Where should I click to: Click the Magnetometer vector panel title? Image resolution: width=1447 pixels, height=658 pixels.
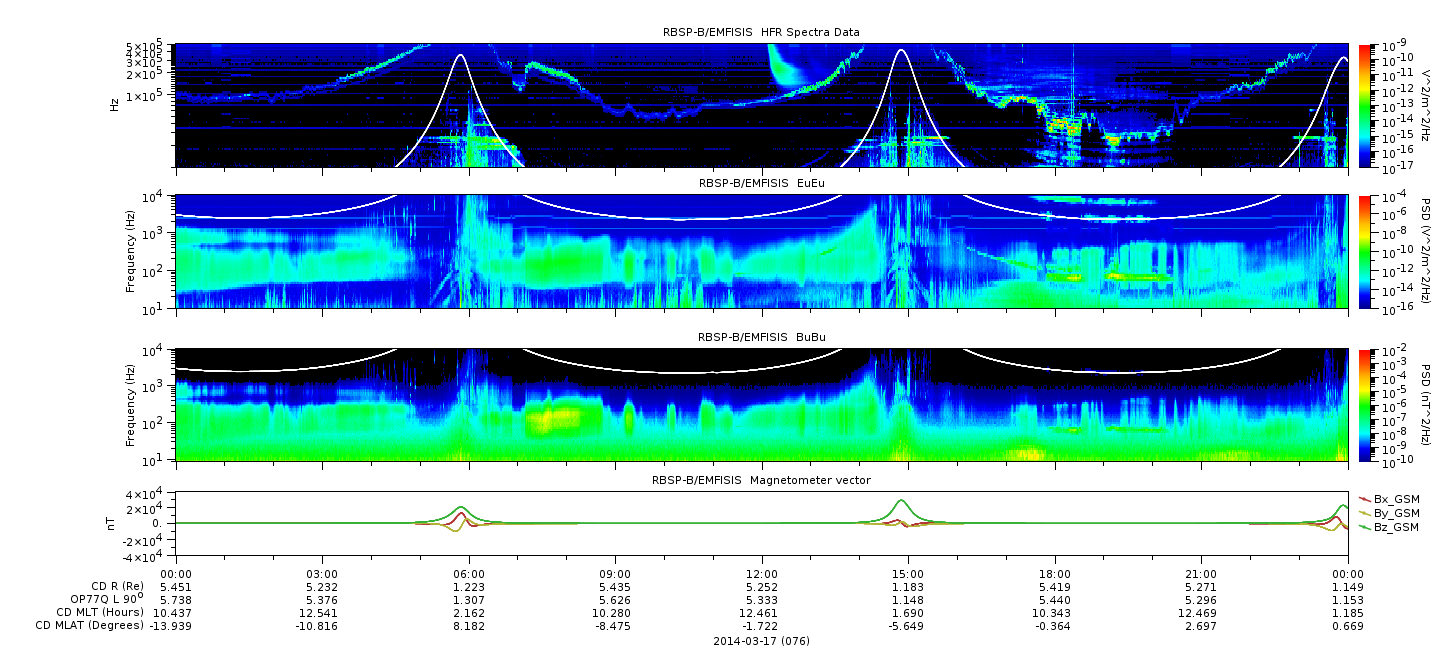coord(761,480)
